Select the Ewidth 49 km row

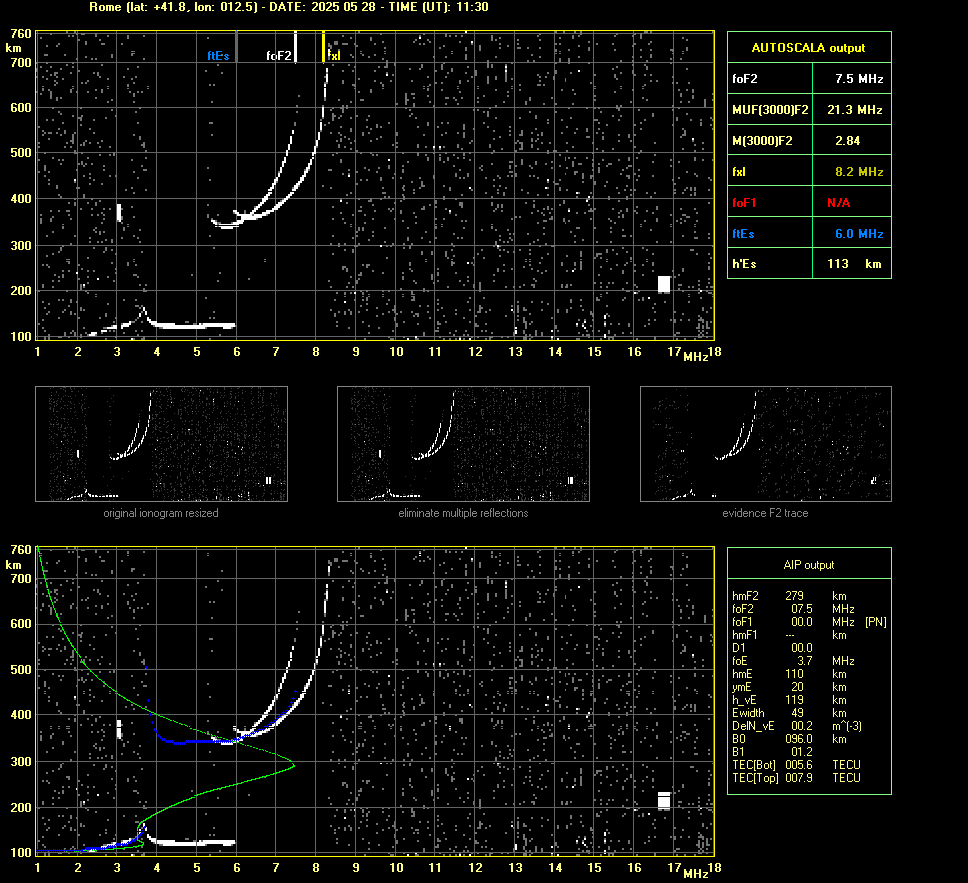790,713
